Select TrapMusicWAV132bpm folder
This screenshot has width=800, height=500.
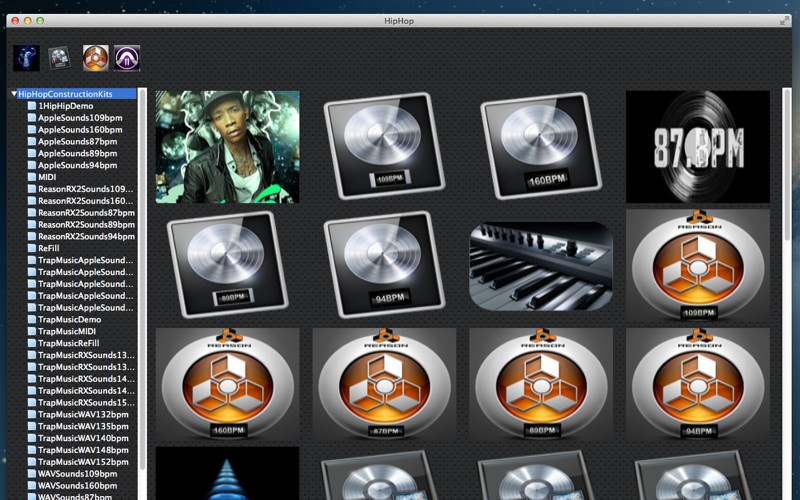(x=83, y=414)
